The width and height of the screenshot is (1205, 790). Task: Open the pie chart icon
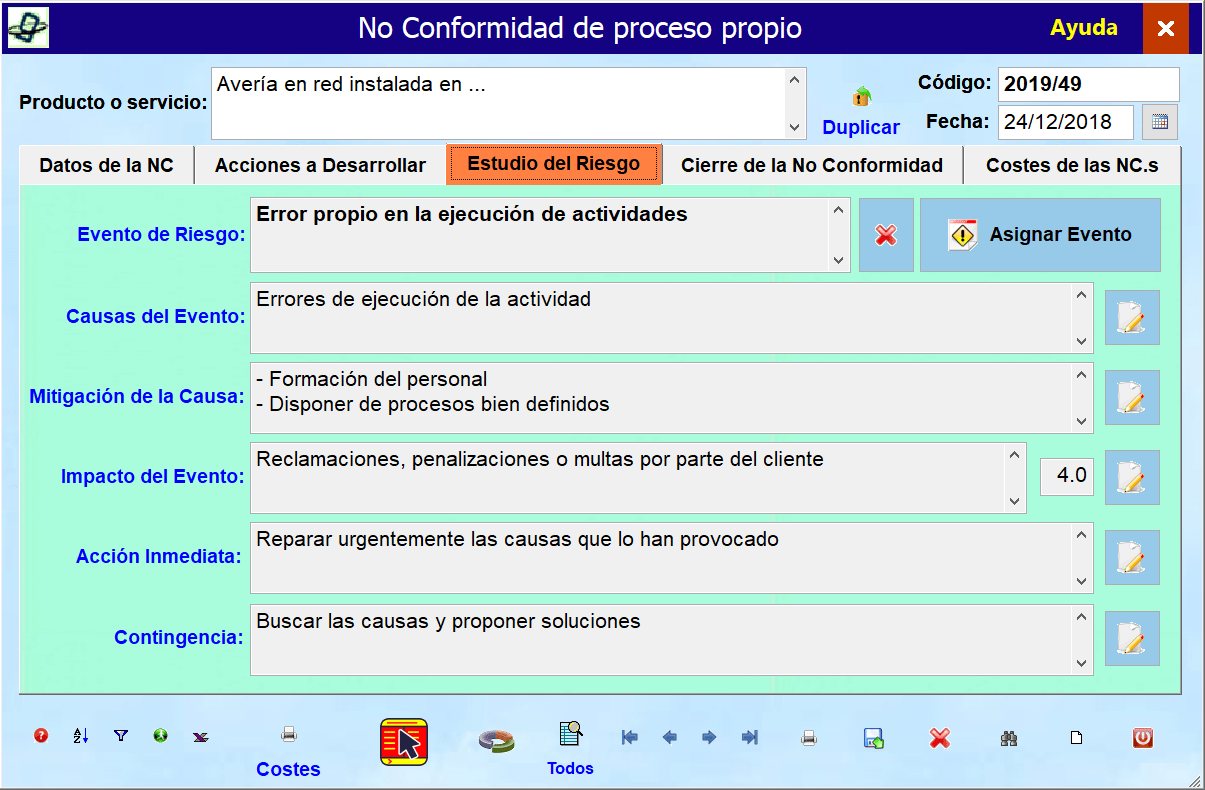click(496, 740)
